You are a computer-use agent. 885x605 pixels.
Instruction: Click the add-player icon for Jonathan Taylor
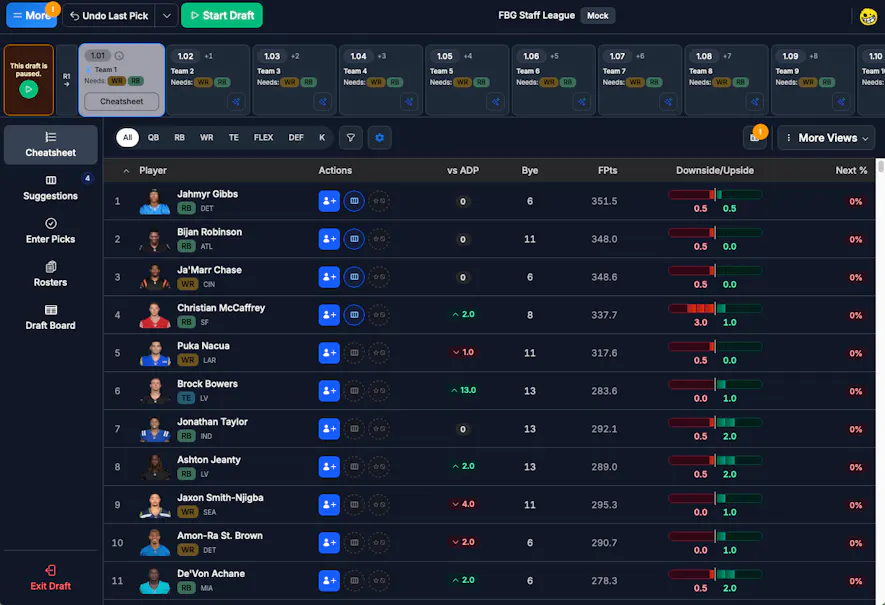(x=328, y=429)
